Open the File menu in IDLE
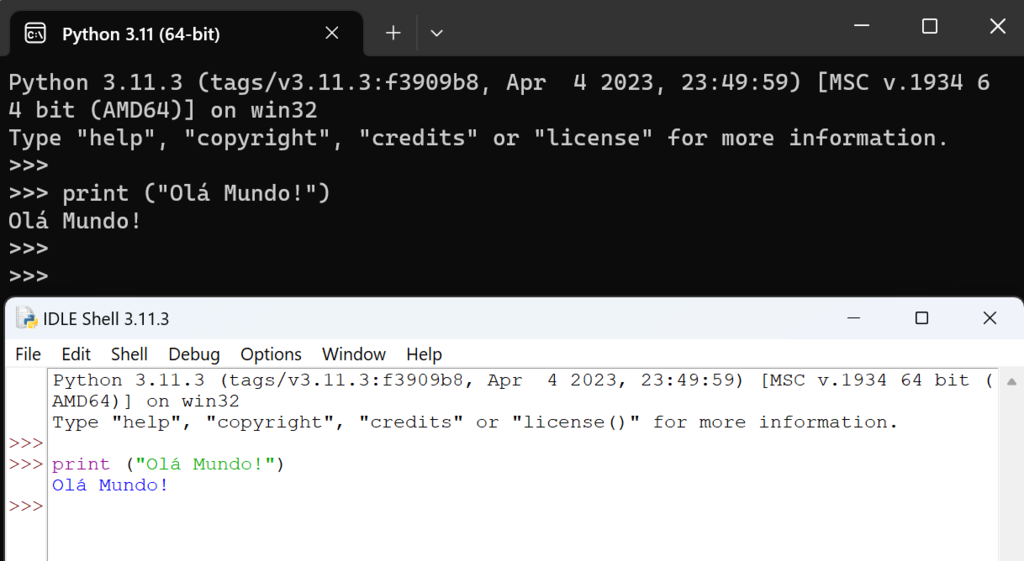The width and height of the screenshot is (1024, 561). click(x=28, y=354)
